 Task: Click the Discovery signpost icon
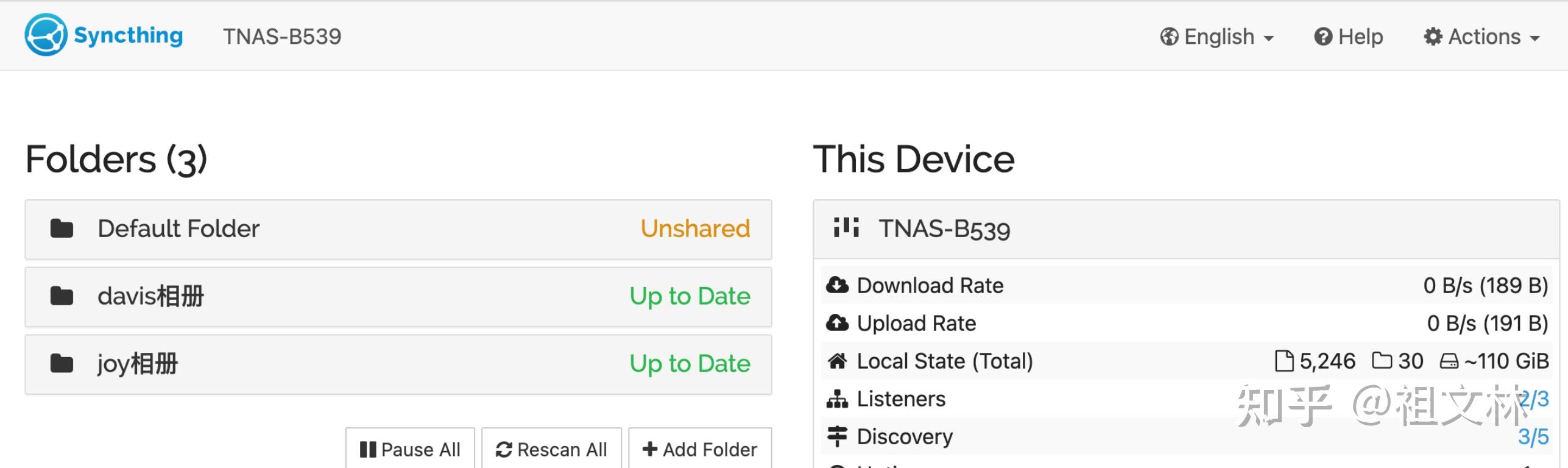coord(838,436)
